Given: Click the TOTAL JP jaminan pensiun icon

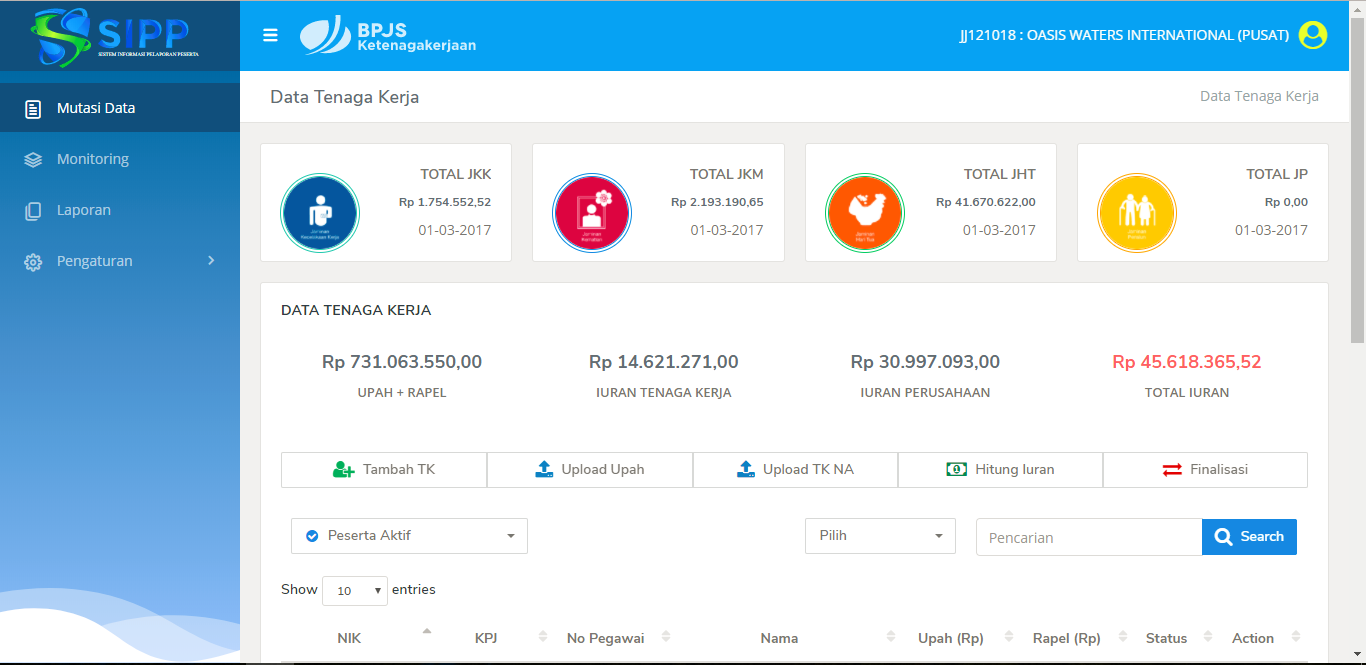Looking at the screenshot, I should click(x=1137, y=212).
